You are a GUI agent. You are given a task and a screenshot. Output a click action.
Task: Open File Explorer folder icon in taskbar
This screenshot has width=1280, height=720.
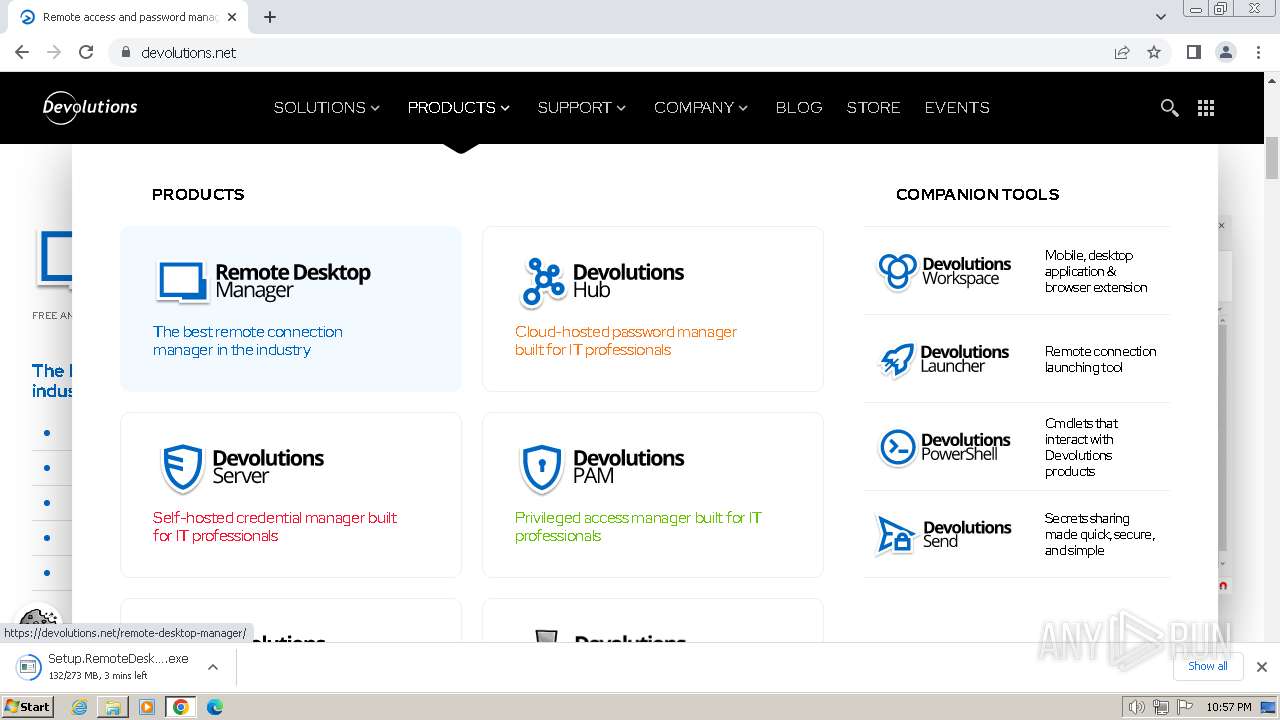click(113, 707)
